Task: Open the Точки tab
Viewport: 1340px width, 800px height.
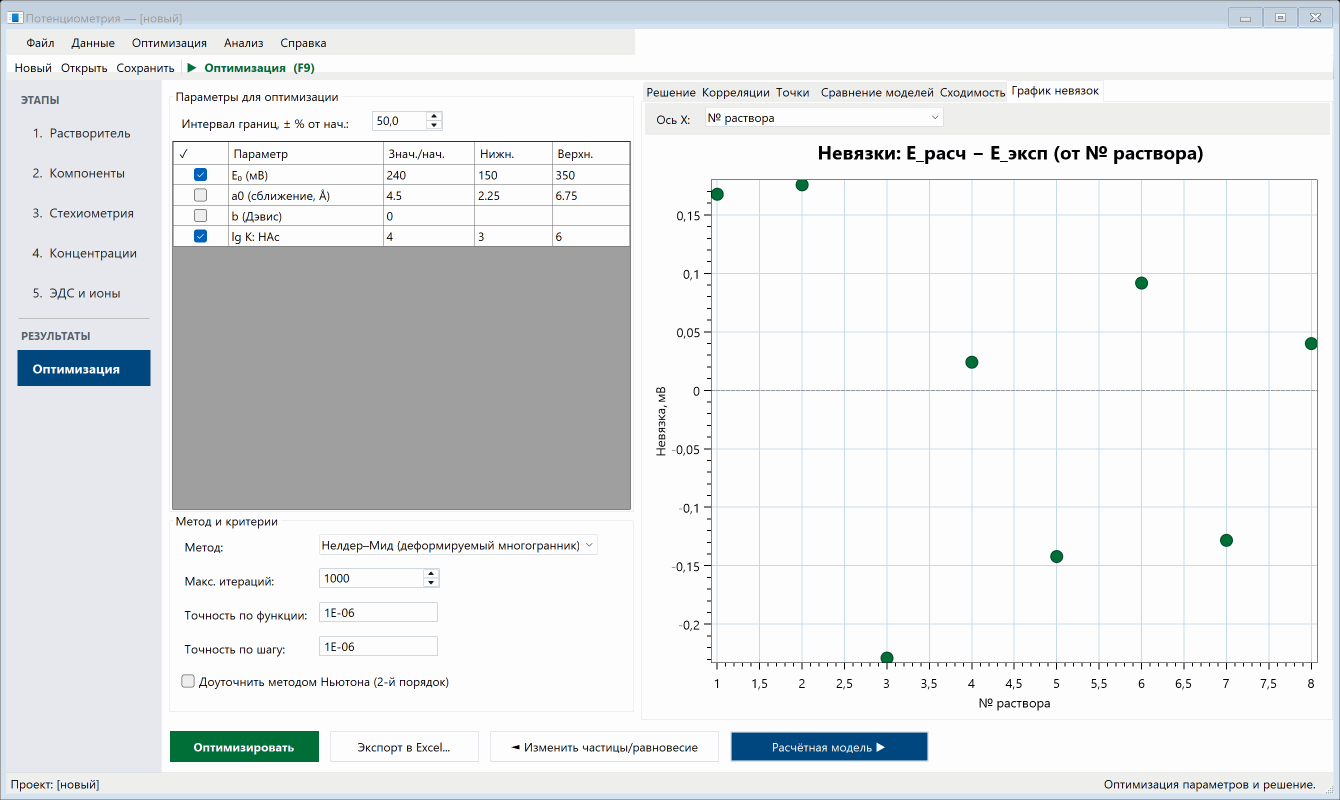Action: tap(793, 92)
